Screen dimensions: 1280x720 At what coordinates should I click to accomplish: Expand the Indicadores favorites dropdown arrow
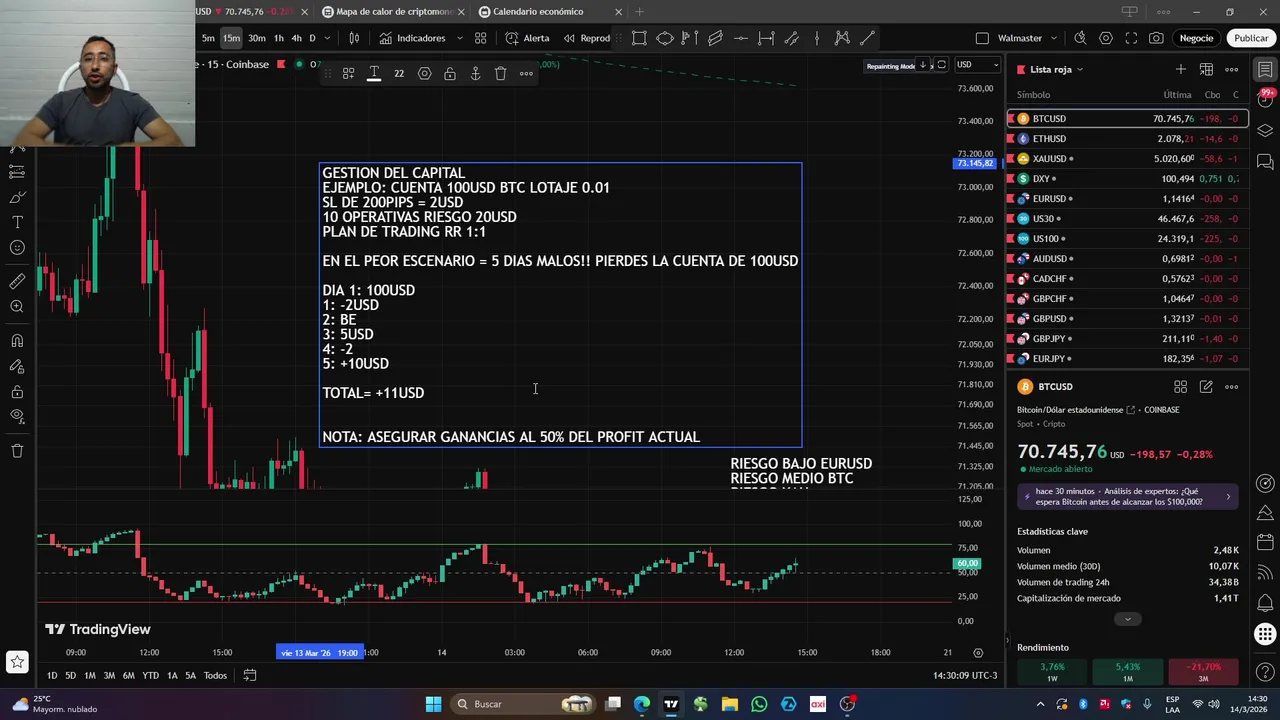[459, 38]
